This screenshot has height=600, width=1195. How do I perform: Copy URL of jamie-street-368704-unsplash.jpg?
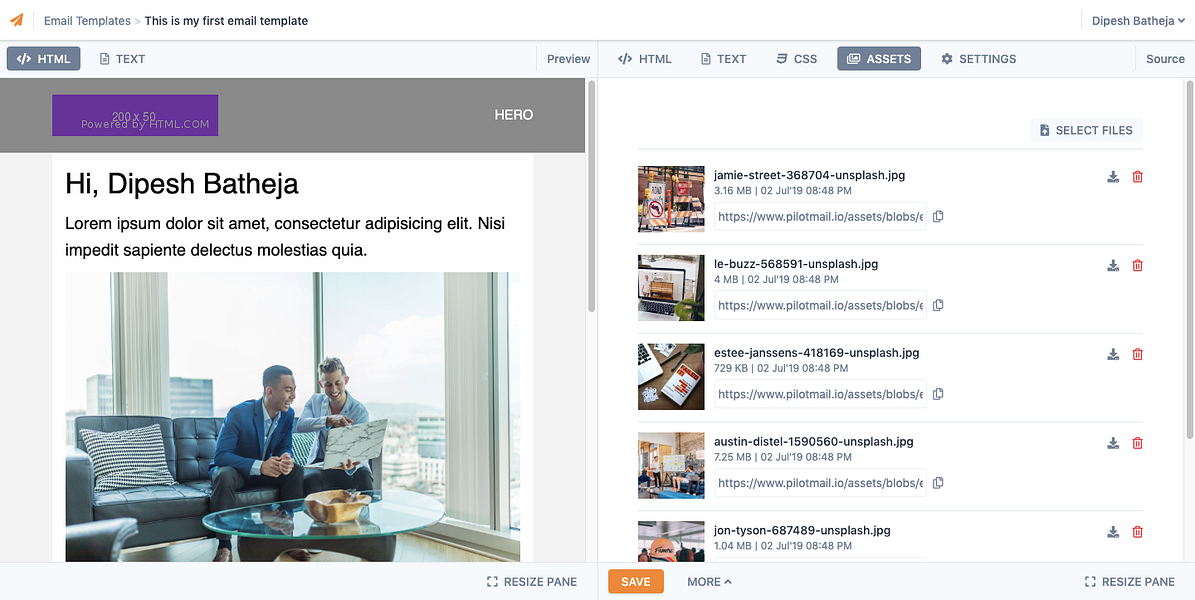pyautogui.click(x=938, y=217)
